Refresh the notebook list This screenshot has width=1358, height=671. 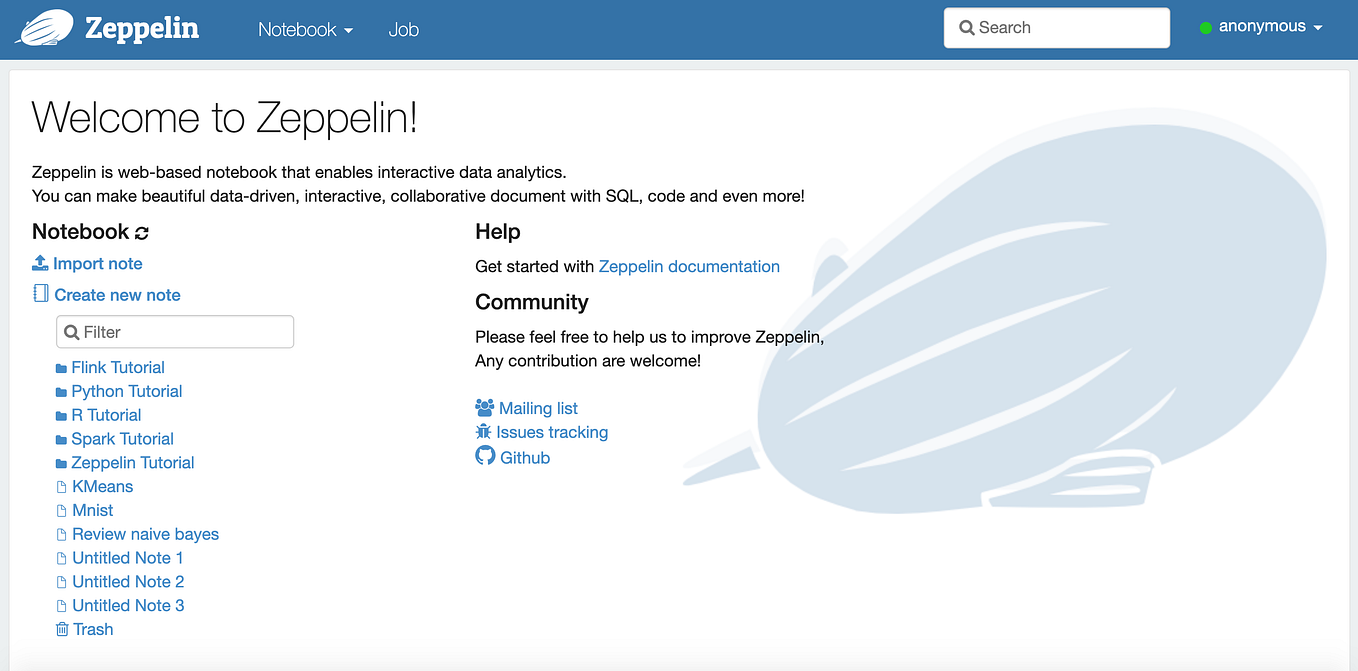(x=142, y=232)
